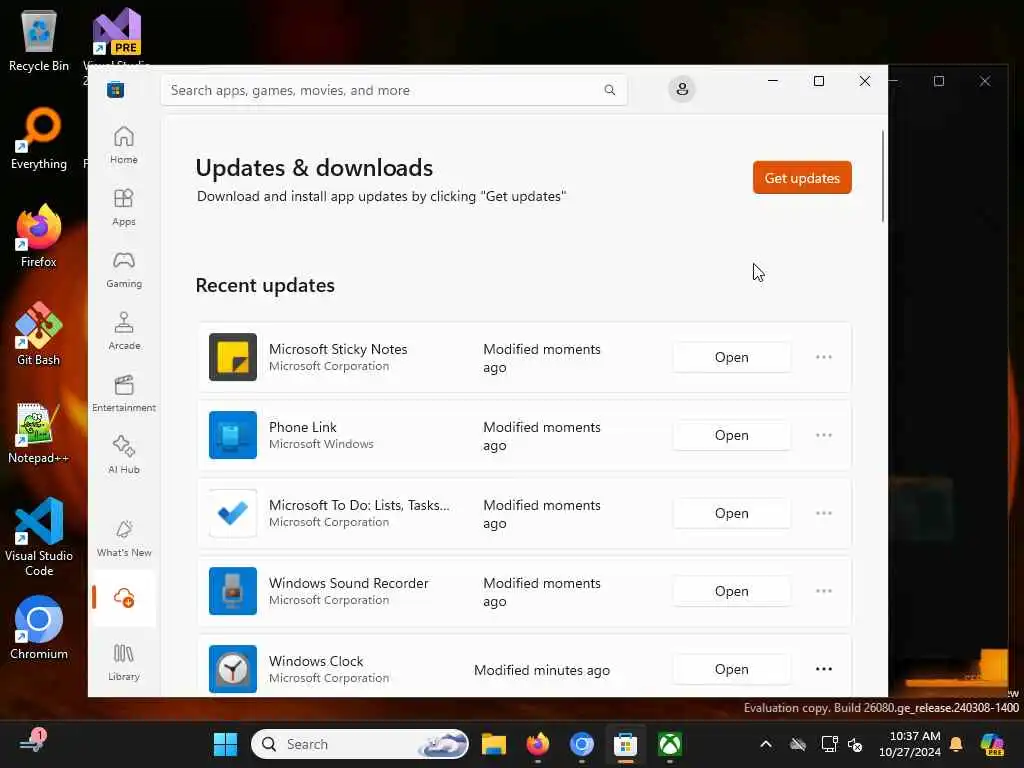Click Chromium icon in the taskbar
This screenshot has height=768, width=1024.
581,744
